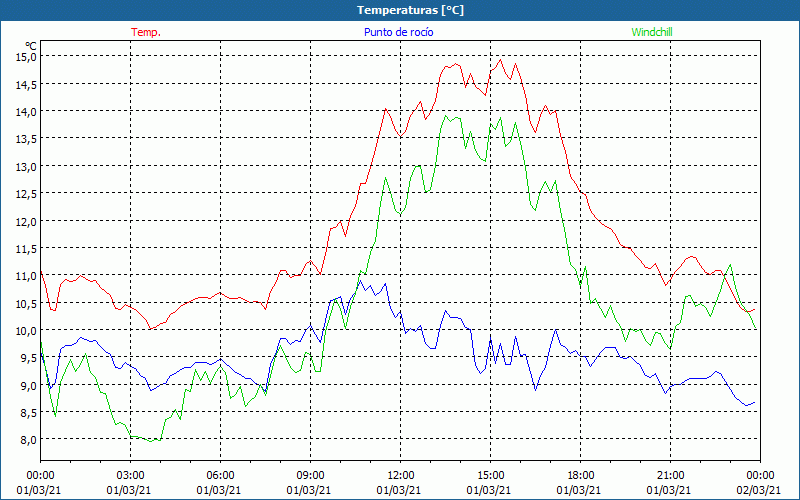
Task: Click the 15,0 y-axis value
Action: (x=27, y=57)
